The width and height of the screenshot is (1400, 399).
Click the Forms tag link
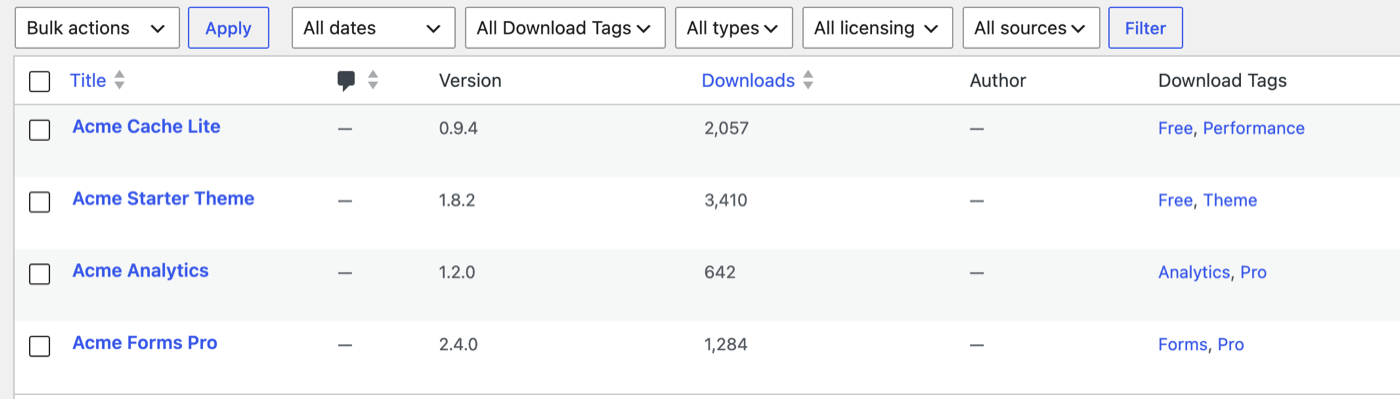pos(1182,344)
